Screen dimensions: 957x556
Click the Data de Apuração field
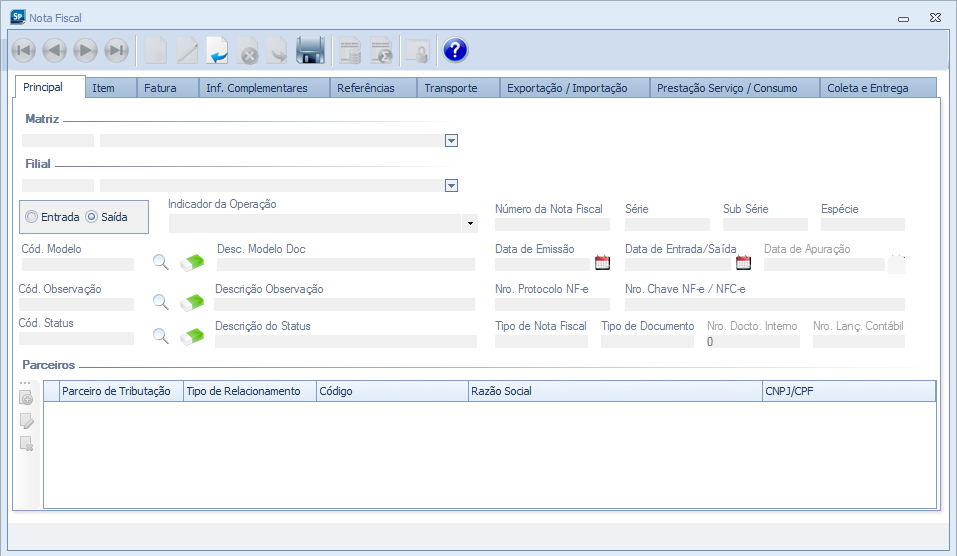coord(824,264)
